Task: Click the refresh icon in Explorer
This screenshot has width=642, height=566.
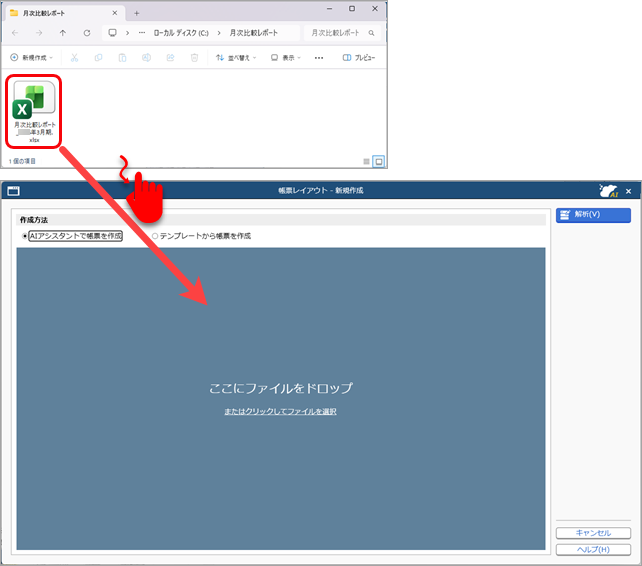Action: click(x=87, y=33)
